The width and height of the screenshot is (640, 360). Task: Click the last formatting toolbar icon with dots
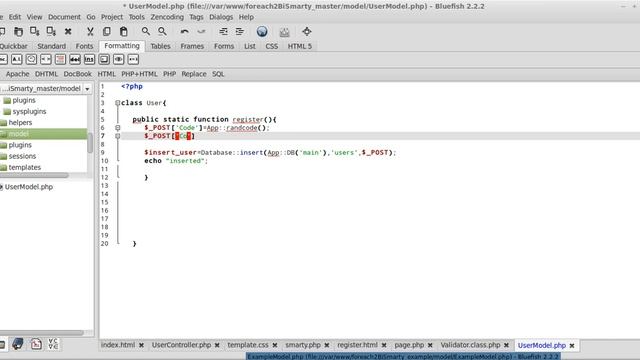(x=133, y=60)
